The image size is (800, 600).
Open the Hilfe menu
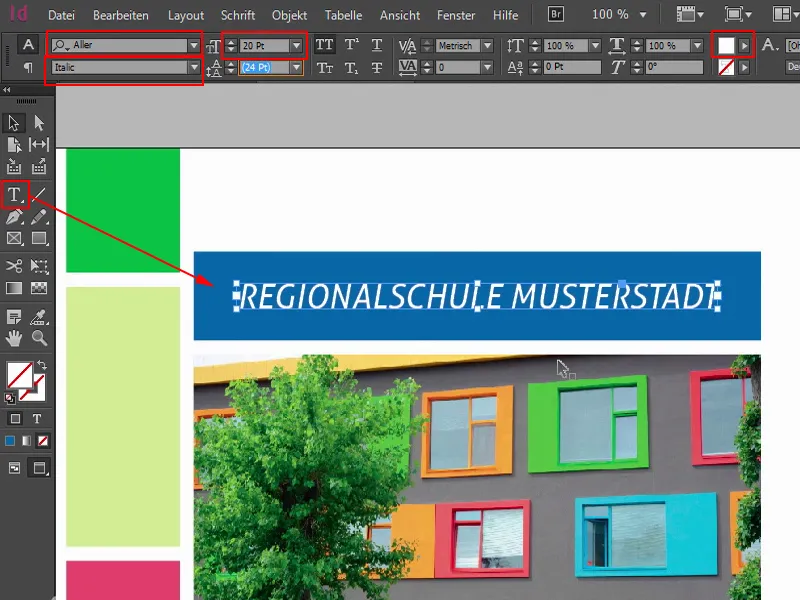point(505,15)
